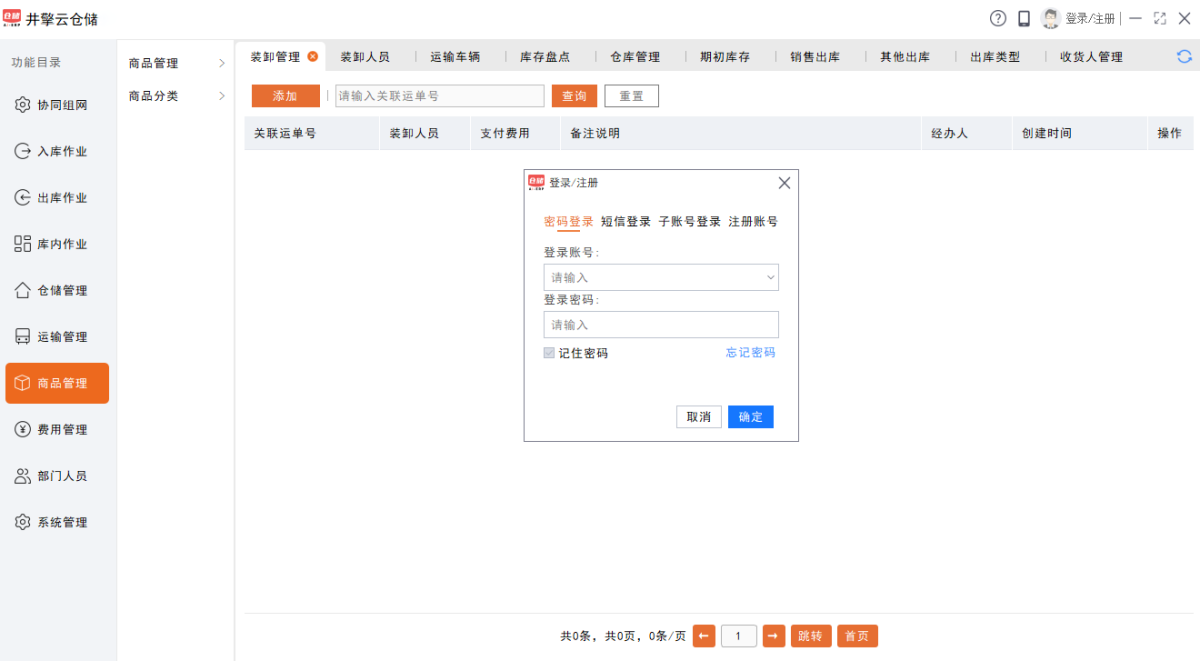Click the 确定 button in login dialog

[x=750, y=417]
